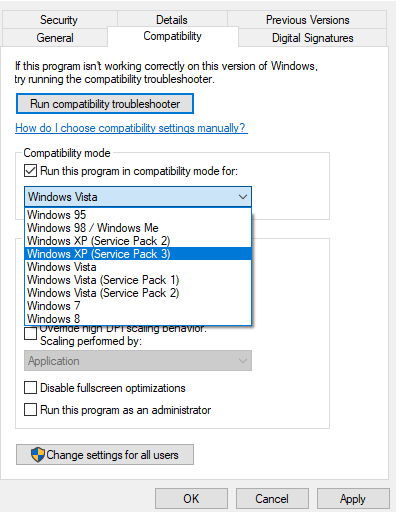Click the Apply button
The width and height of the screenshot is (400, 512).
353,499
